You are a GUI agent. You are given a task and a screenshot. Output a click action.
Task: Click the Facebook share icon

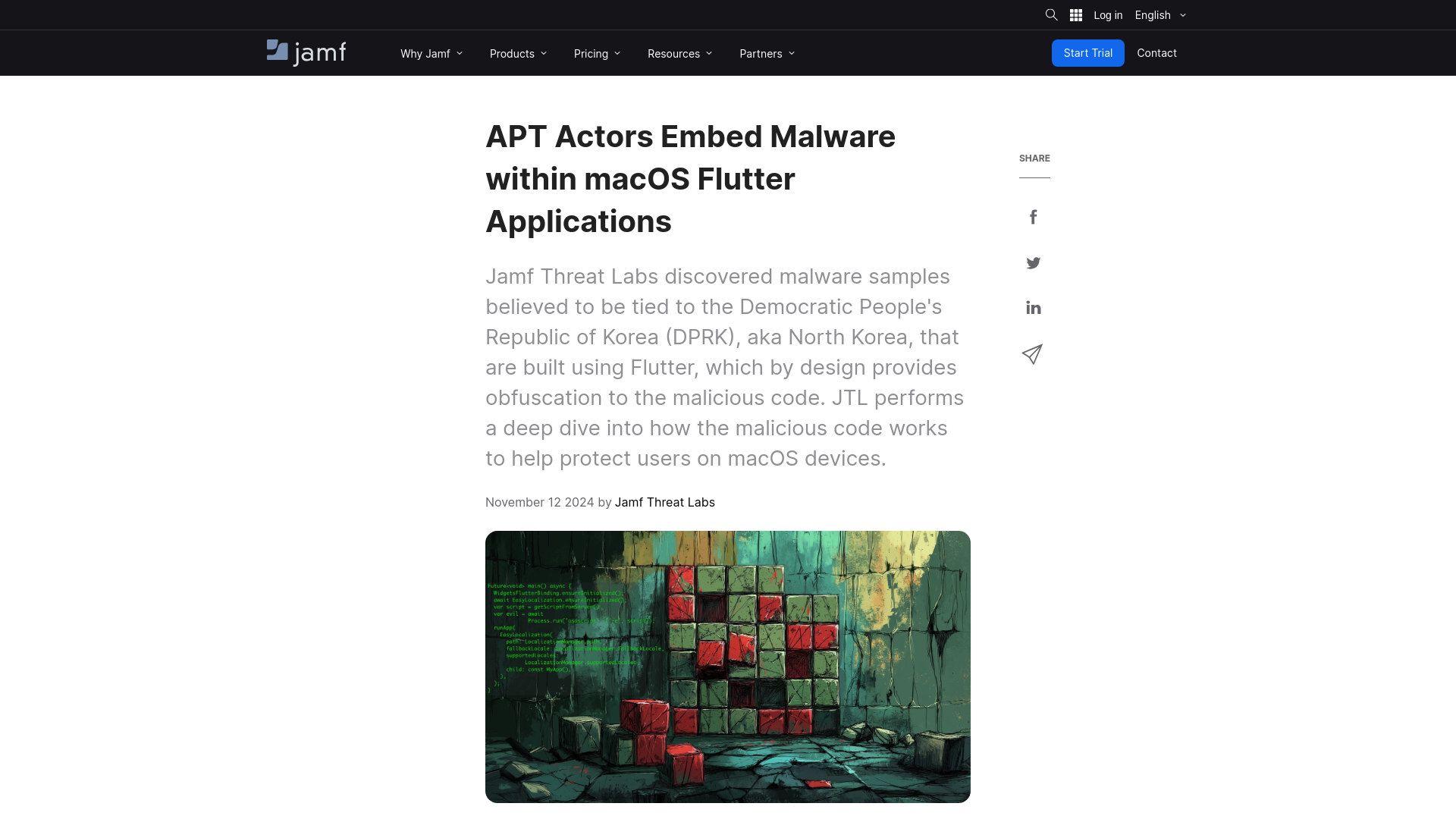pyautogui.click(x=1033, y=217)
